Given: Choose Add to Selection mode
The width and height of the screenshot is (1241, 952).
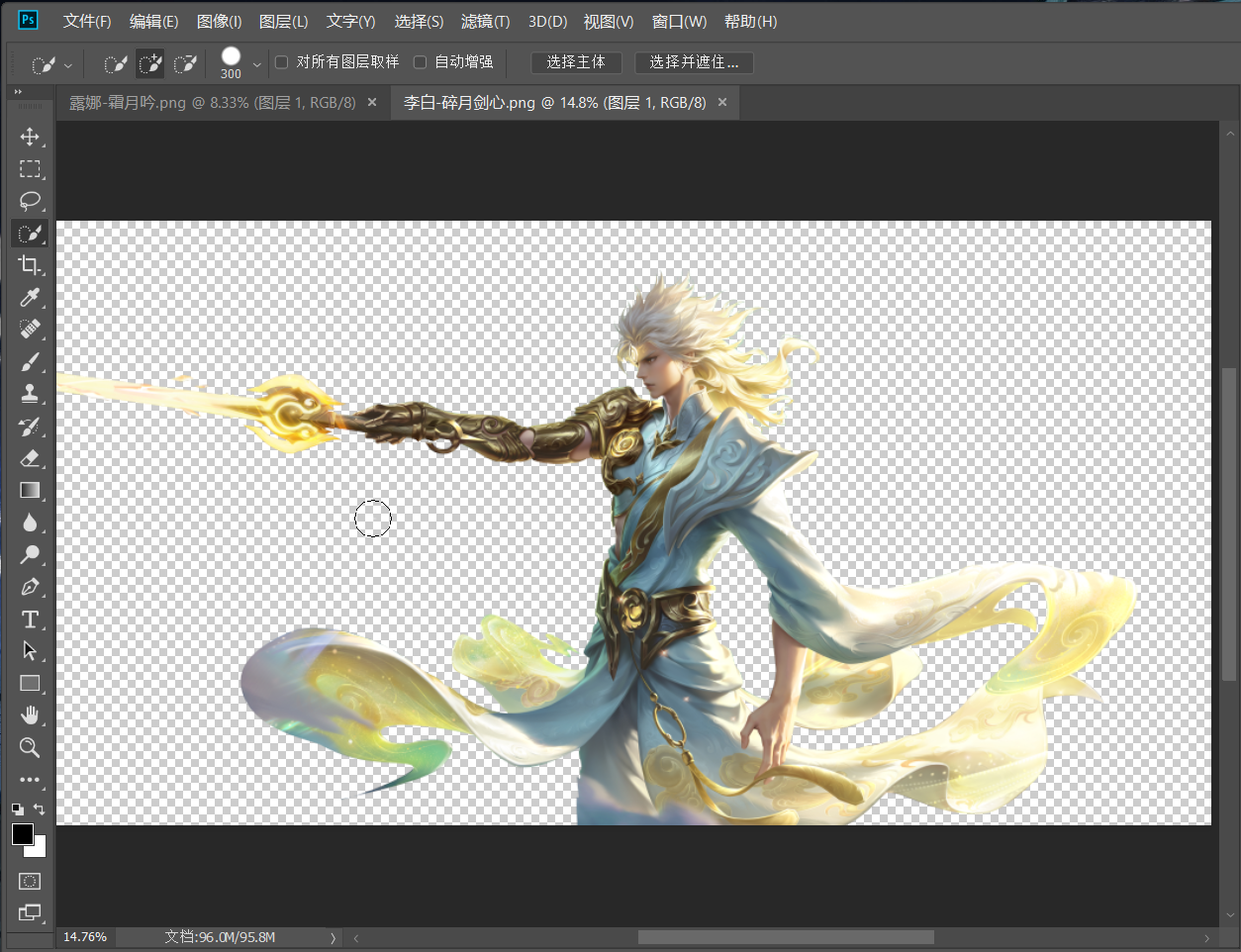Looking at the screenshot, I should (150, 64).
